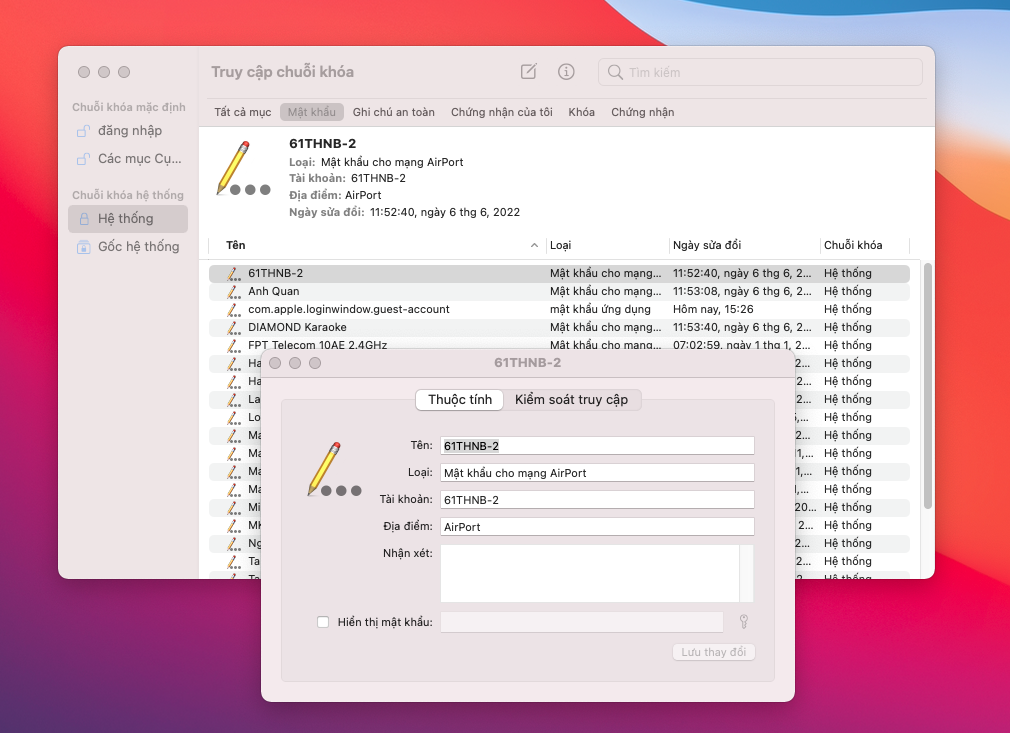Select the Anh Quan row
This screenshot has height=733, width=1010.
tap(559, 292)
